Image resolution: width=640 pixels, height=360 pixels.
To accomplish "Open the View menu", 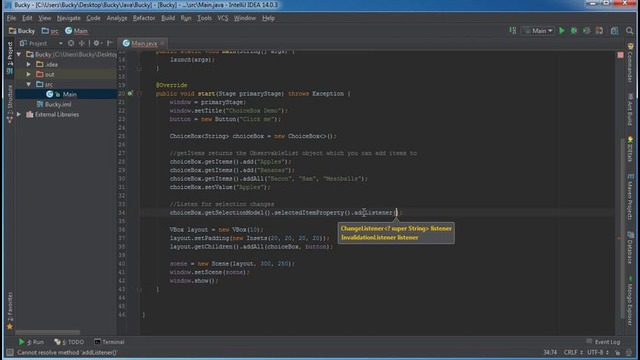I will point(44,18).
